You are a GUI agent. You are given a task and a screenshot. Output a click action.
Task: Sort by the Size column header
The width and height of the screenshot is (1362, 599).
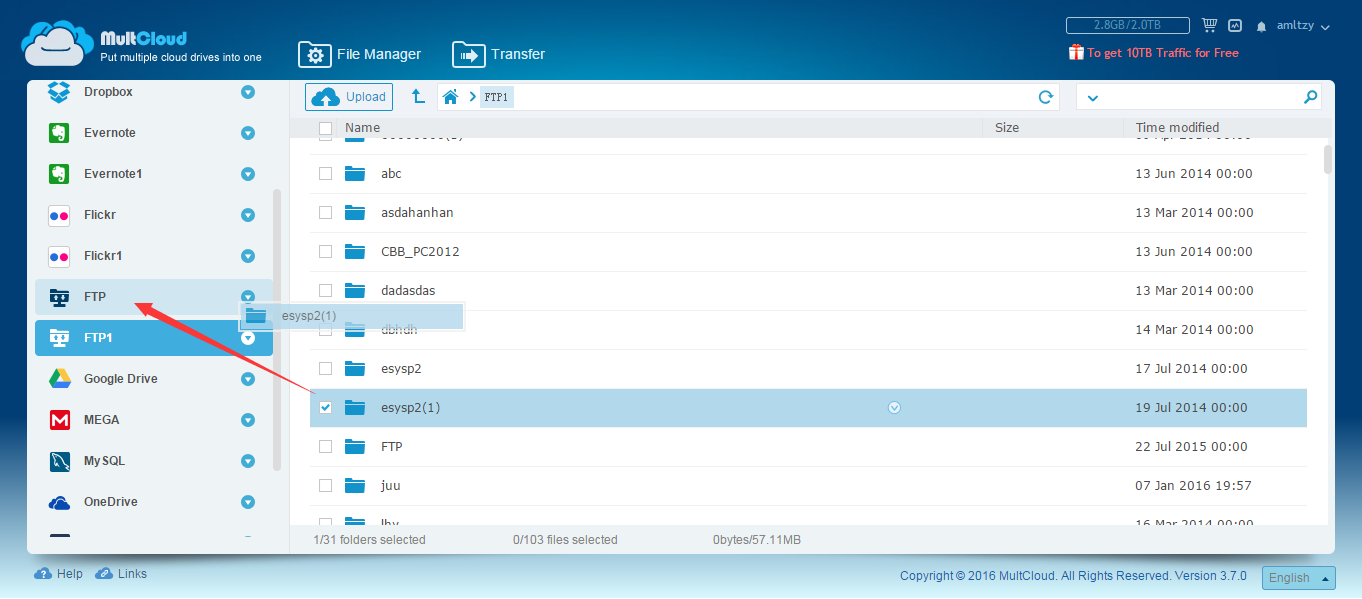tap(1007, 128)
